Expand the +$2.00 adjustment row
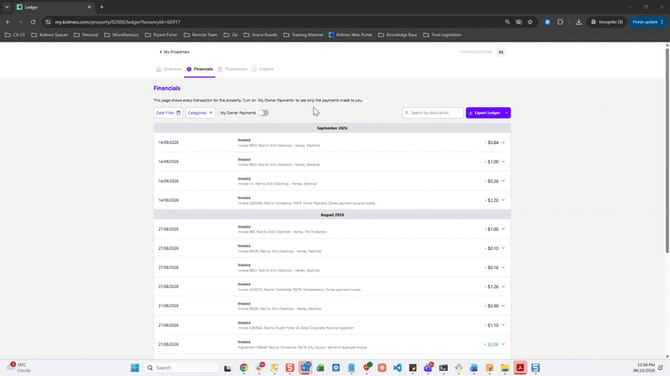Screen dimensions: 670x376 [x=503, y=344]
